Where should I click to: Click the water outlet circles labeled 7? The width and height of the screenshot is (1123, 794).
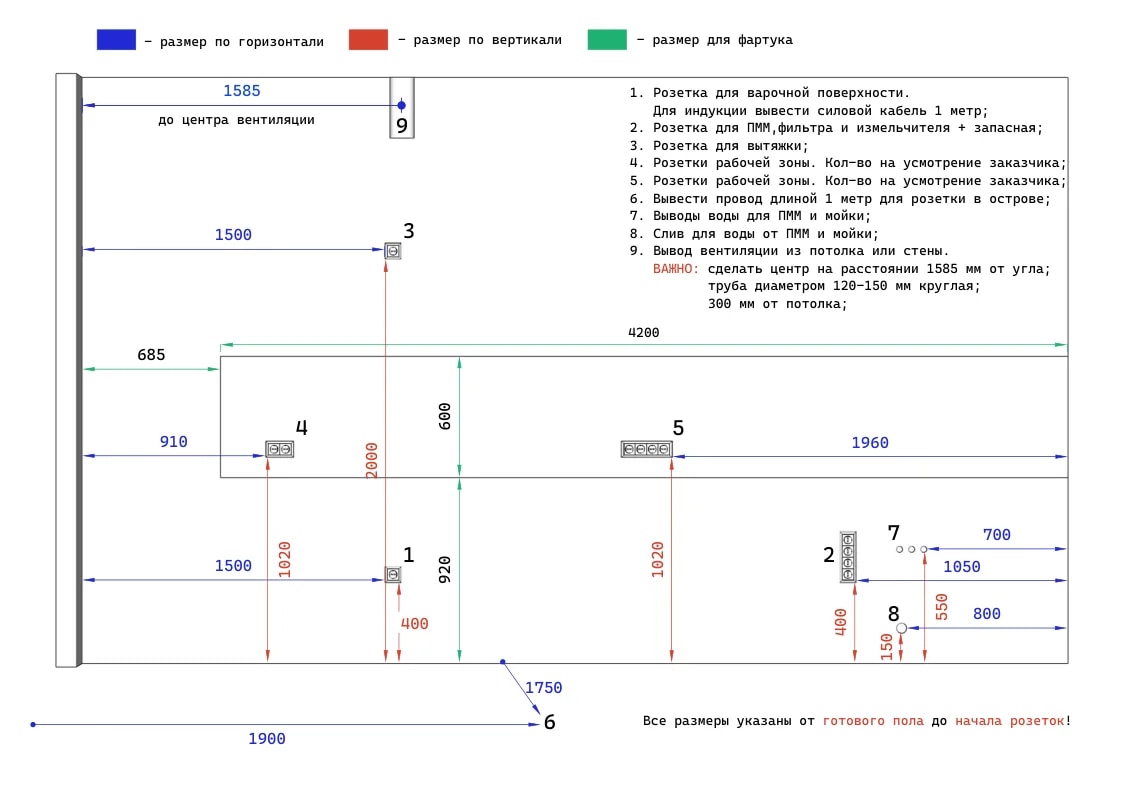pyautogui.click(x=912, y=549)
